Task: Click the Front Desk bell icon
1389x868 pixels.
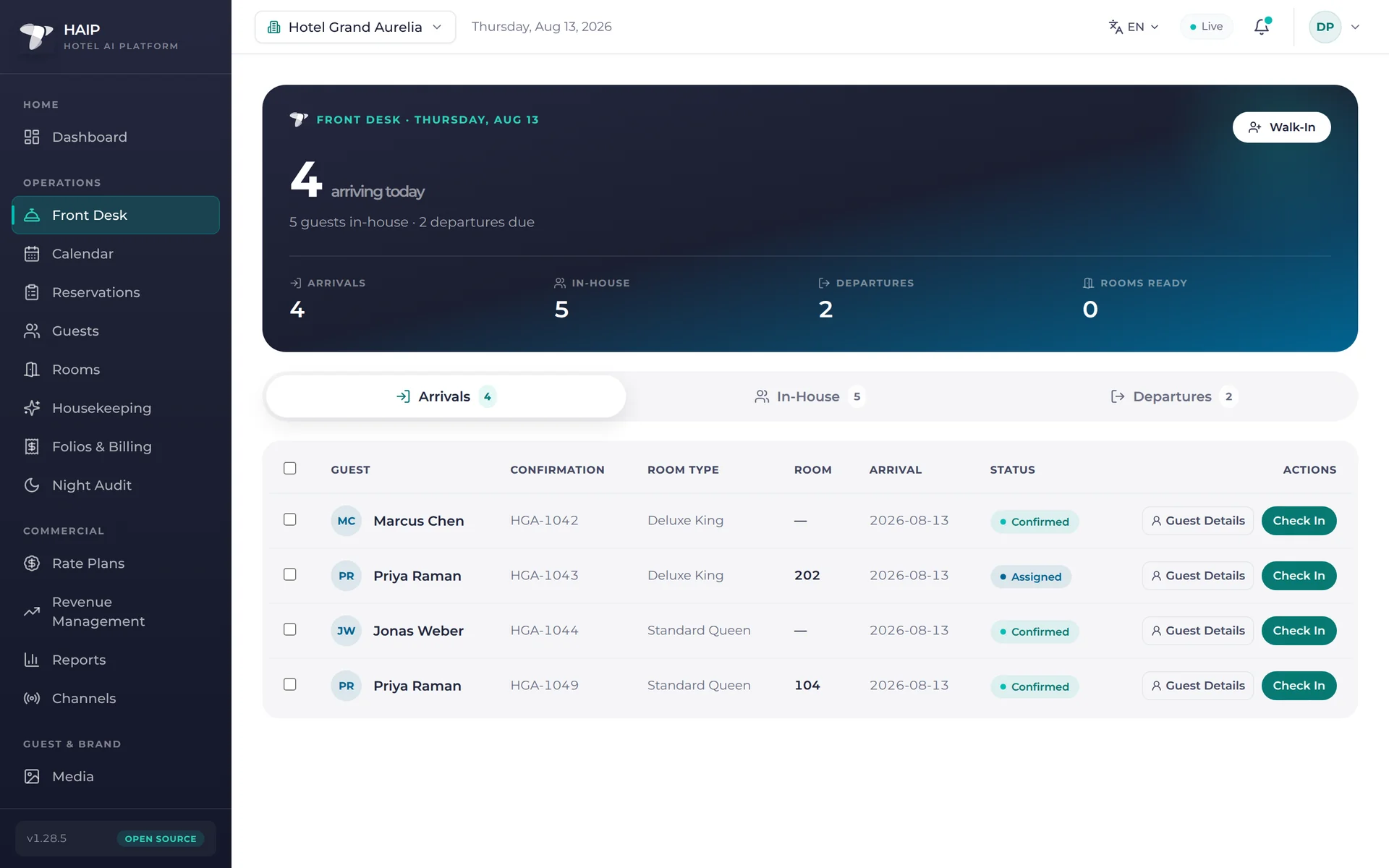Action: [32, 216]
